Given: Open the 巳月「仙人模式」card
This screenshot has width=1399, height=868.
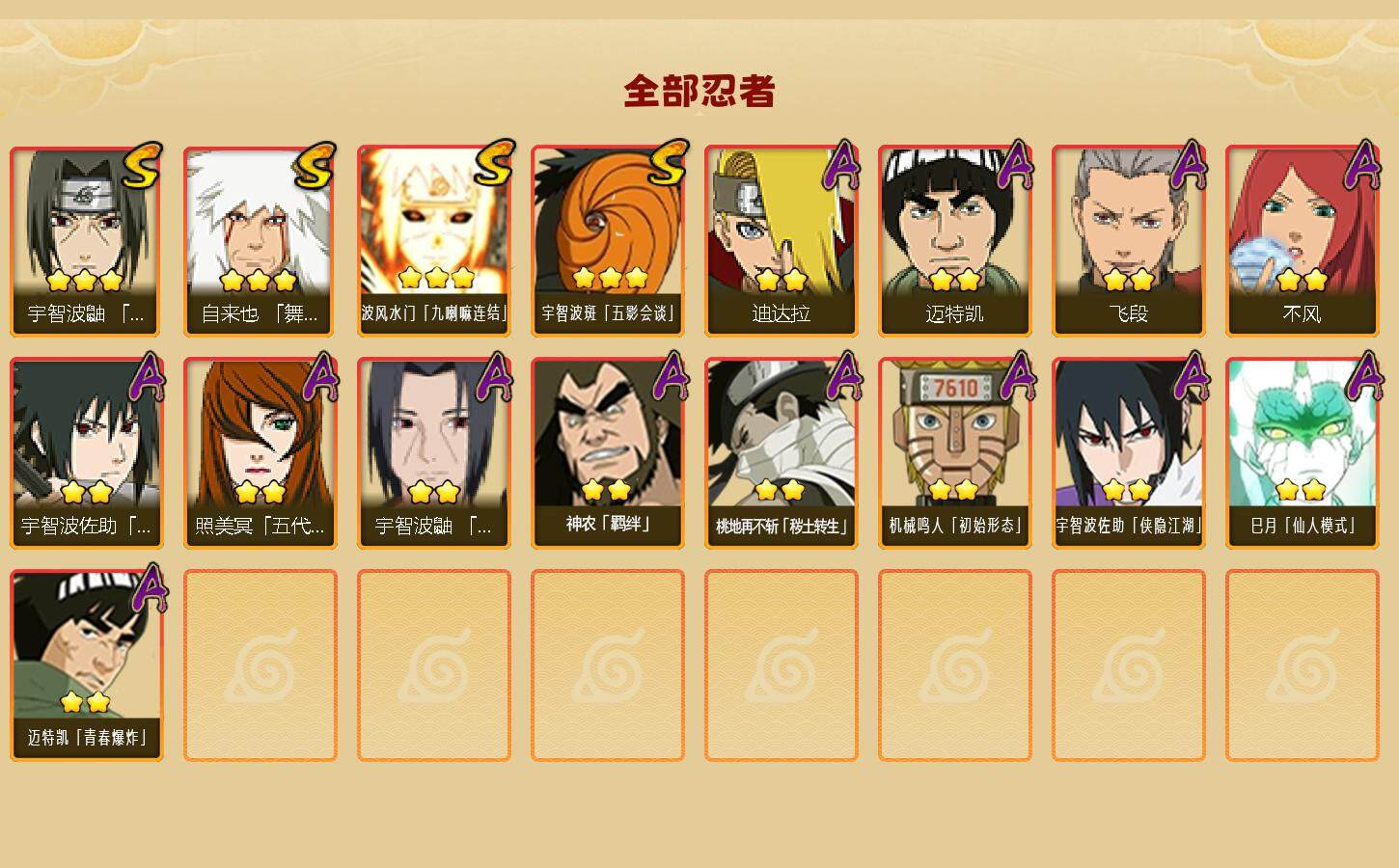Looking at the screenshot, I should pyautogui.click(x=1303, y=453).
